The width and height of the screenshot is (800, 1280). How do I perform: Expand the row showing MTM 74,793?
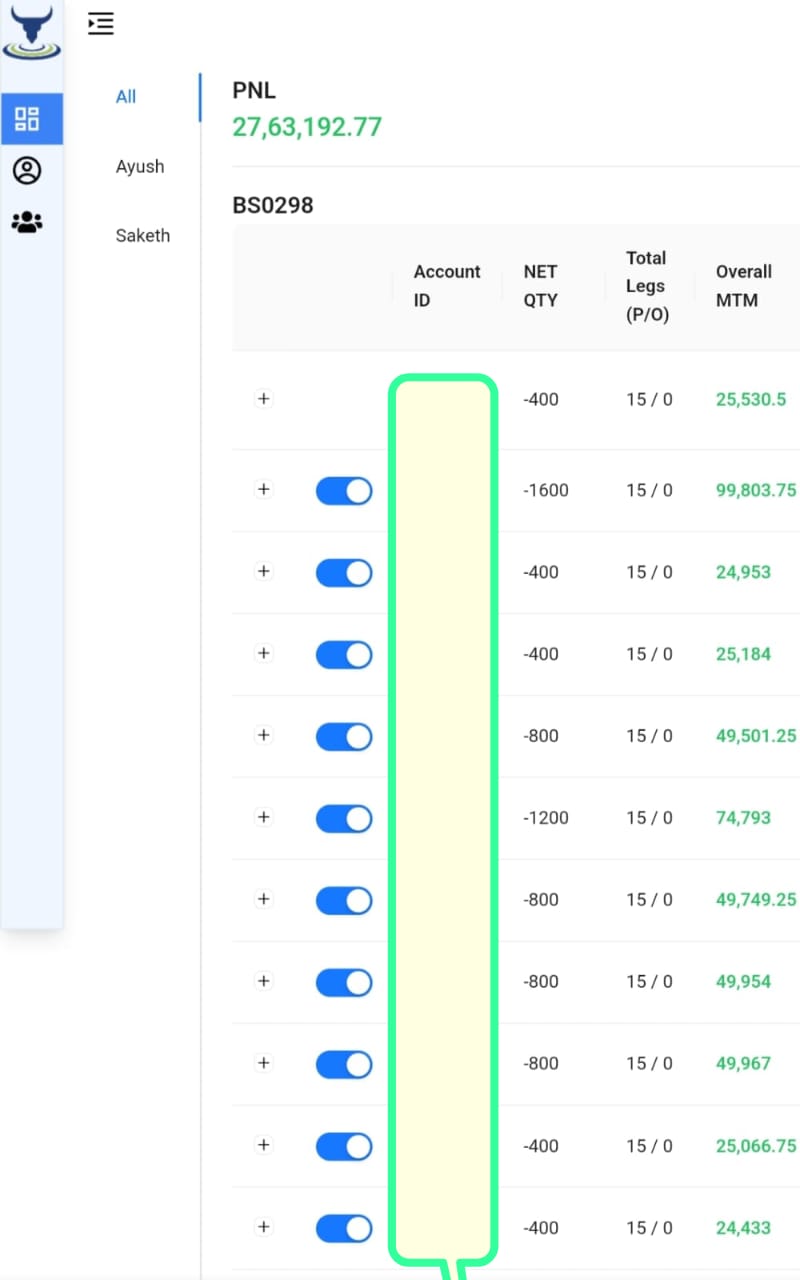click(263, 818)
